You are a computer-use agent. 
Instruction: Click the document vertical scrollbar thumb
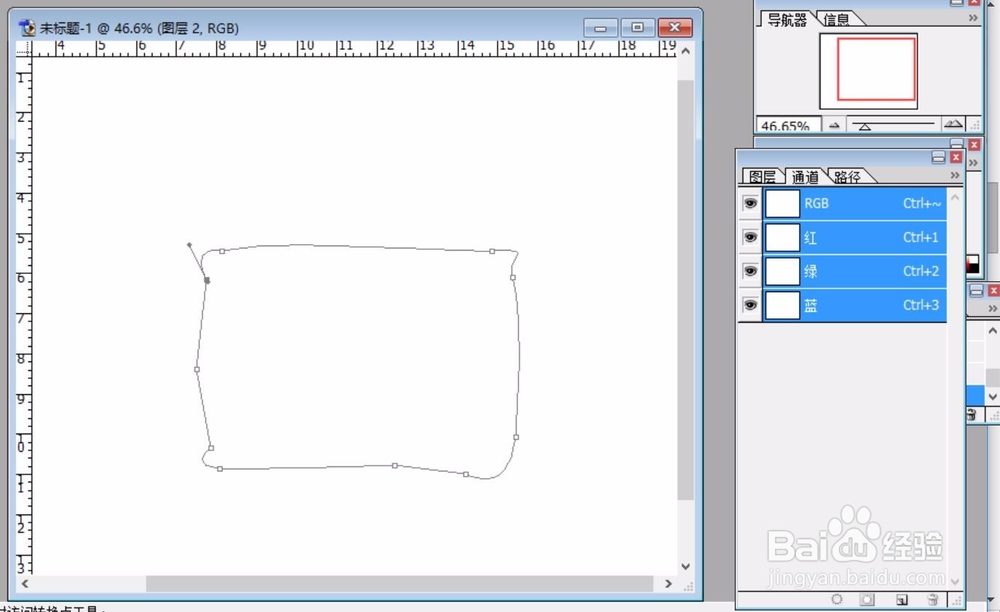point(685,290)
